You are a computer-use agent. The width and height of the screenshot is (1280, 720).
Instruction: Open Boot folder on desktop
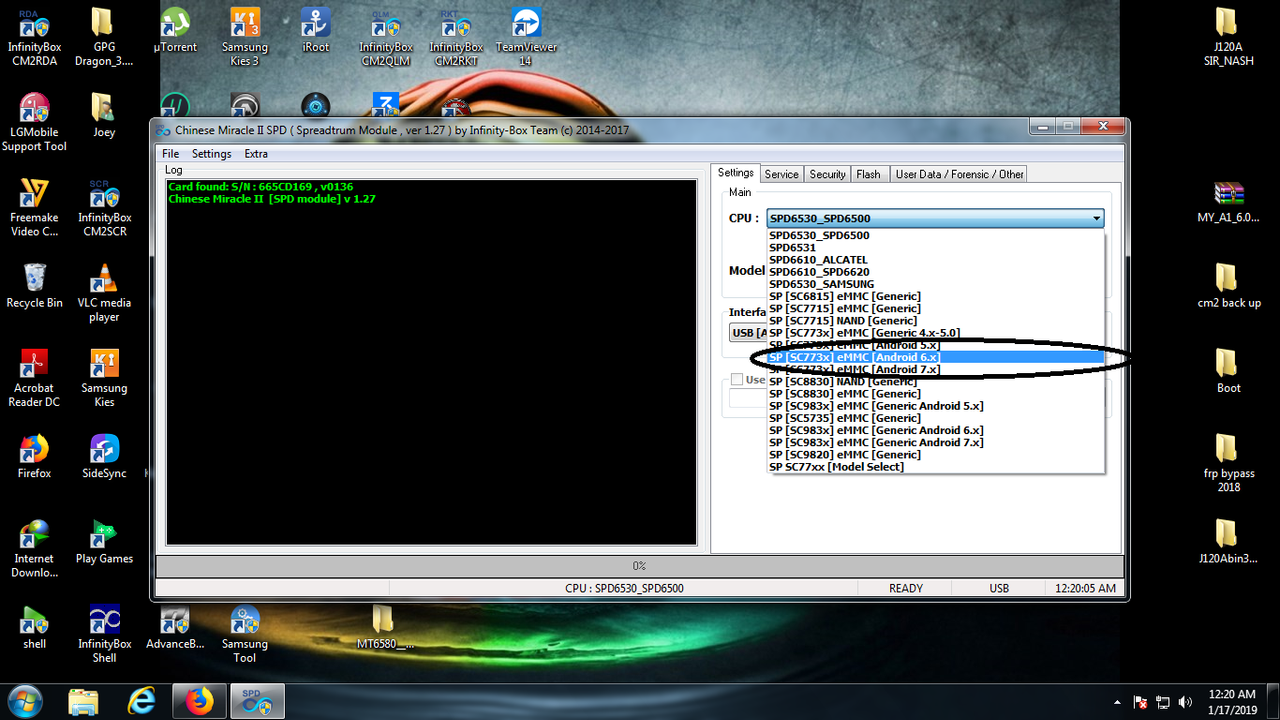pyautogui.click(x=1228, y=370)
